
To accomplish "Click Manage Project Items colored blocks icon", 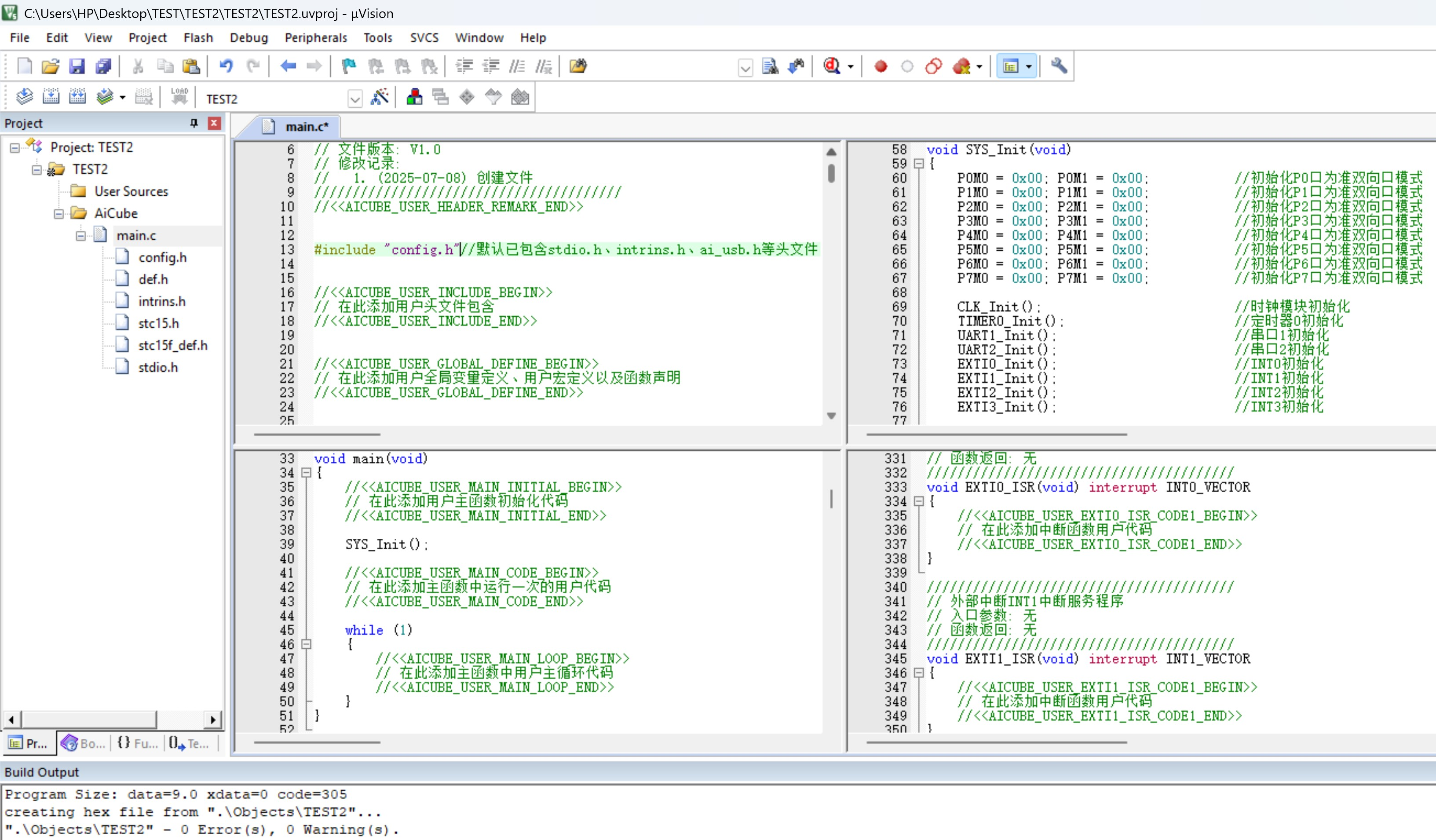I will [x=414, y=98].
